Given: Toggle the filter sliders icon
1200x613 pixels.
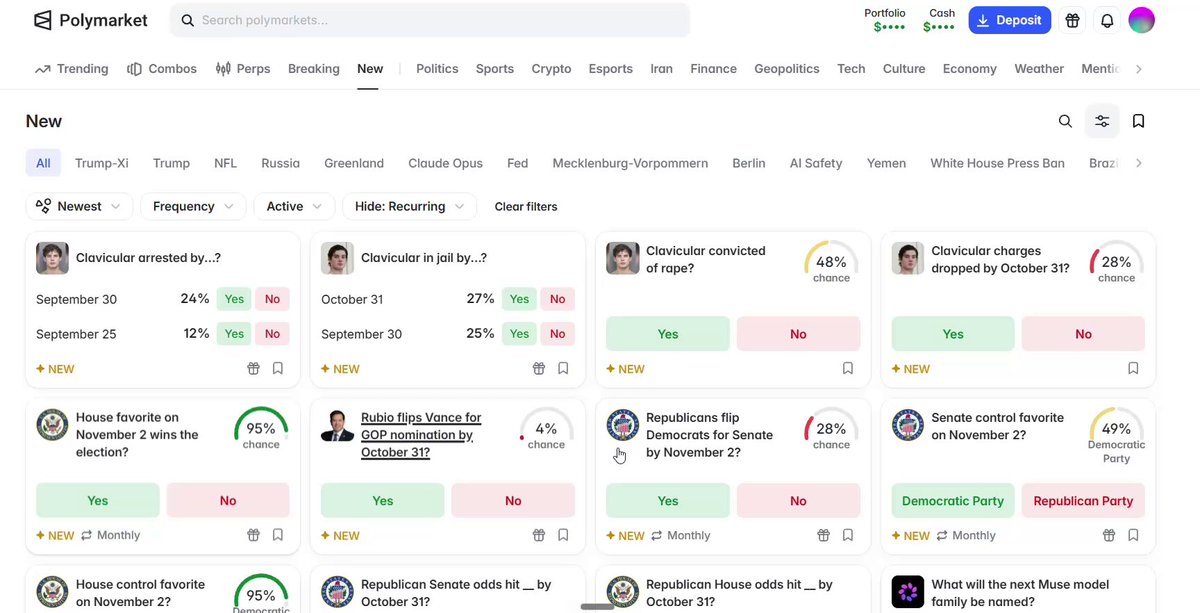Looking at the screenshot, I should coord(1102,121).
